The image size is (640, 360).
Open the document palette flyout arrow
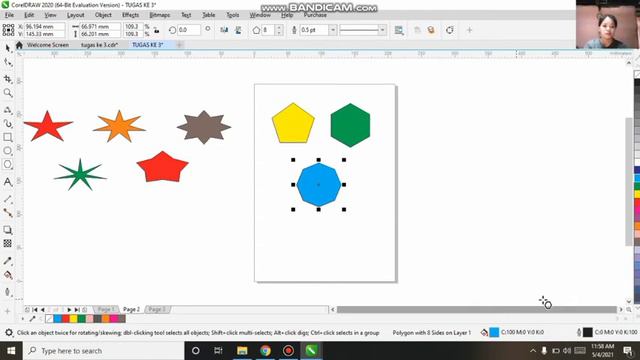pos(22,319)
